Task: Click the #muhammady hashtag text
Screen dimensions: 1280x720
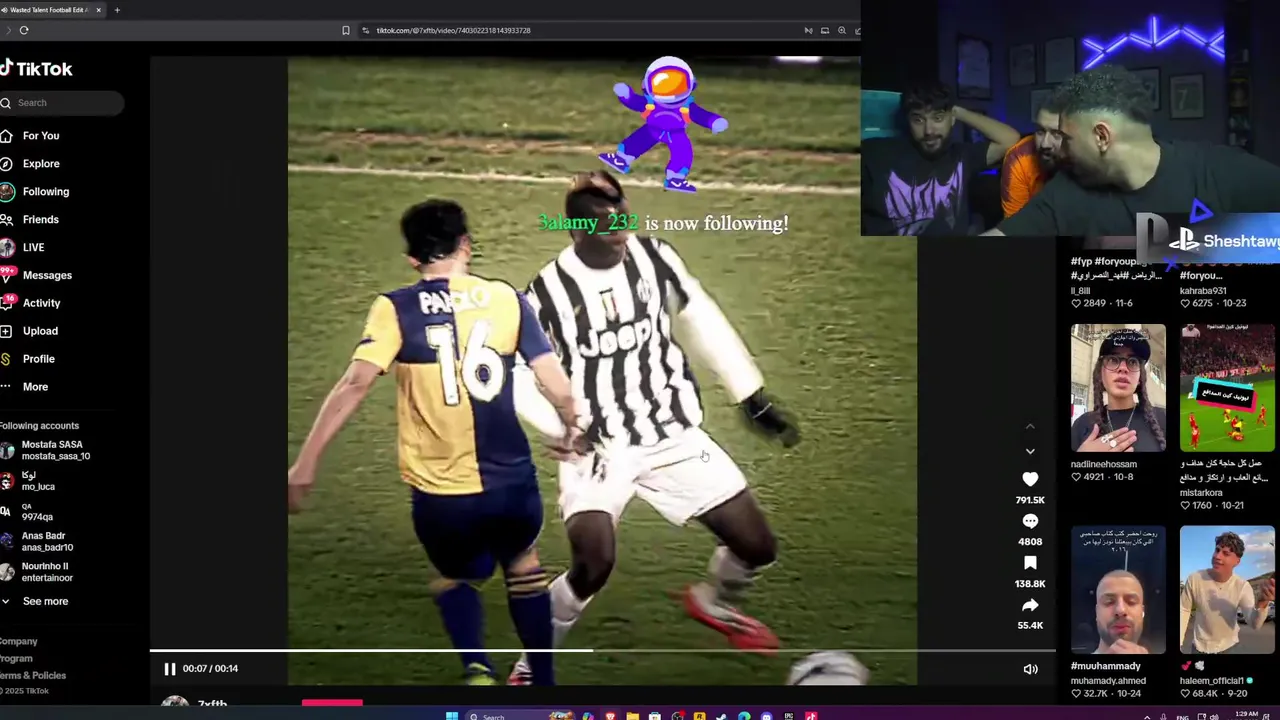Action: pyautogui.click(x=1106, y=666)
